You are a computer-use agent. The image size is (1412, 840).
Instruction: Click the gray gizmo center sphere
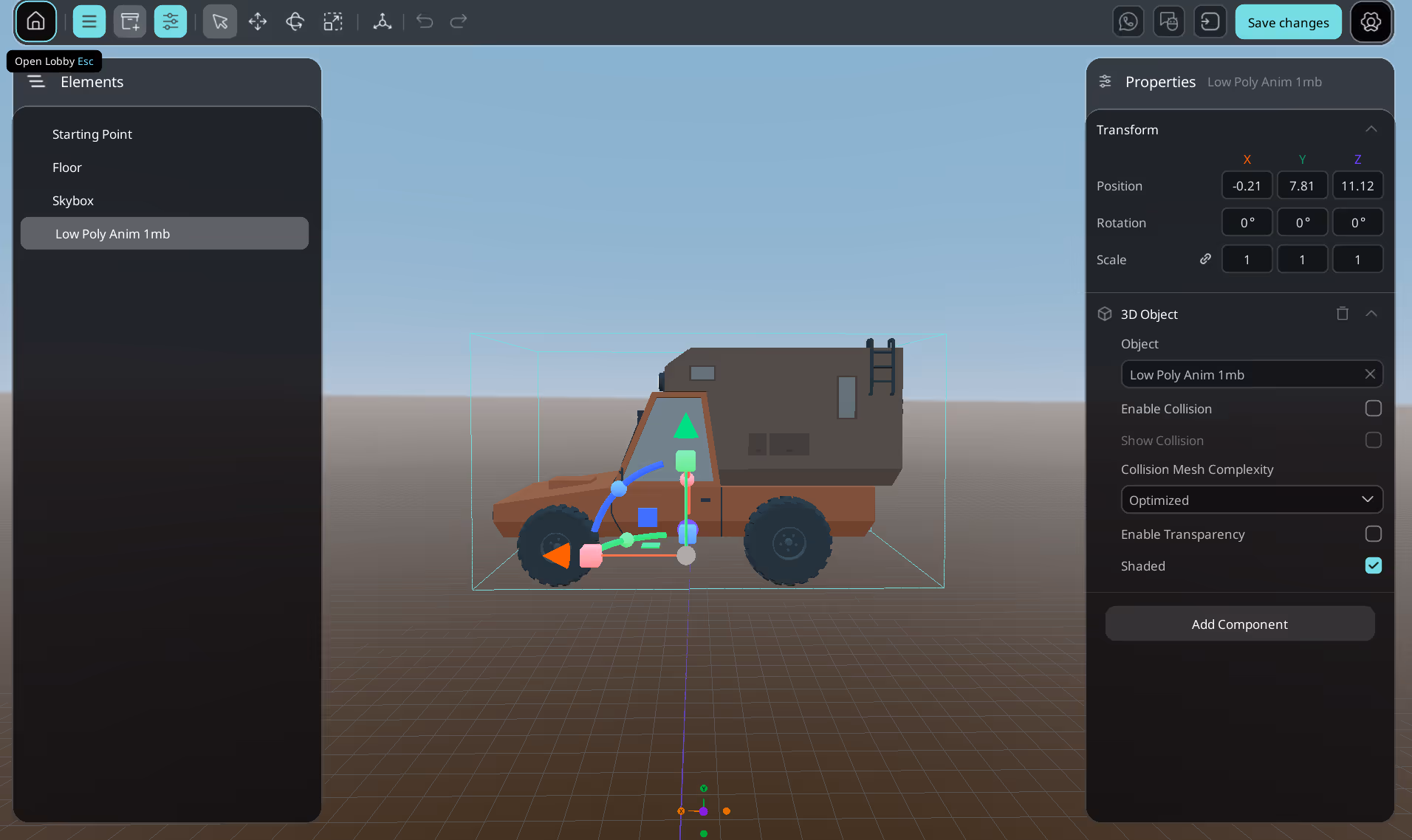[686, 556]
